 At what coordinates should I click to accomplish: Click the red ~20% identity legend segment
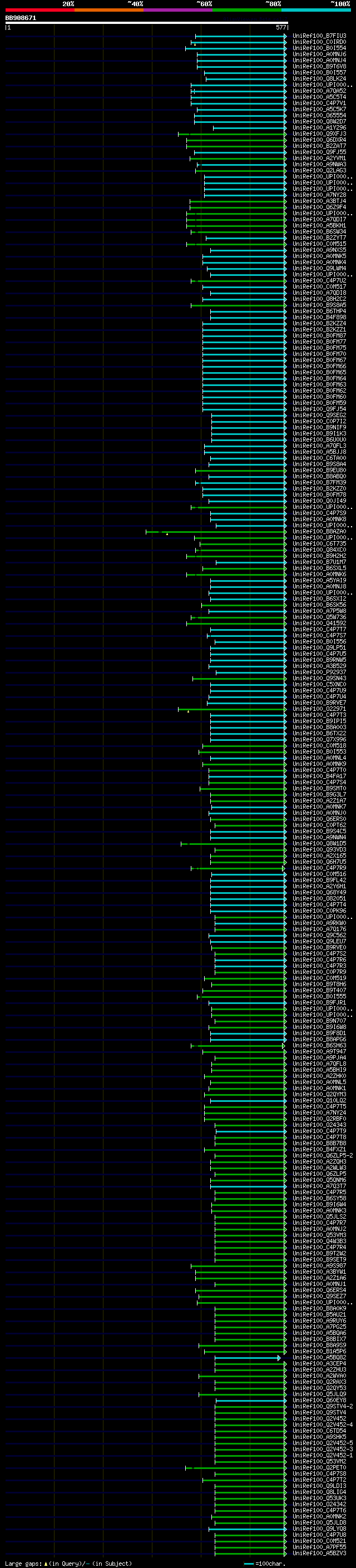pyautogui.click(x=39, y=10)
